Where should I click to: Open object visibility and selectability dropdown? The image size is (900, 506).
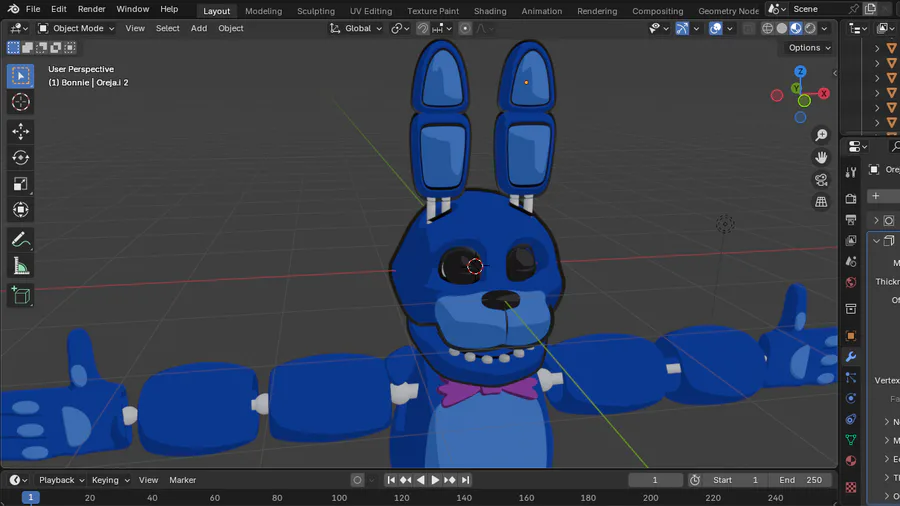(x=659, y=28)
